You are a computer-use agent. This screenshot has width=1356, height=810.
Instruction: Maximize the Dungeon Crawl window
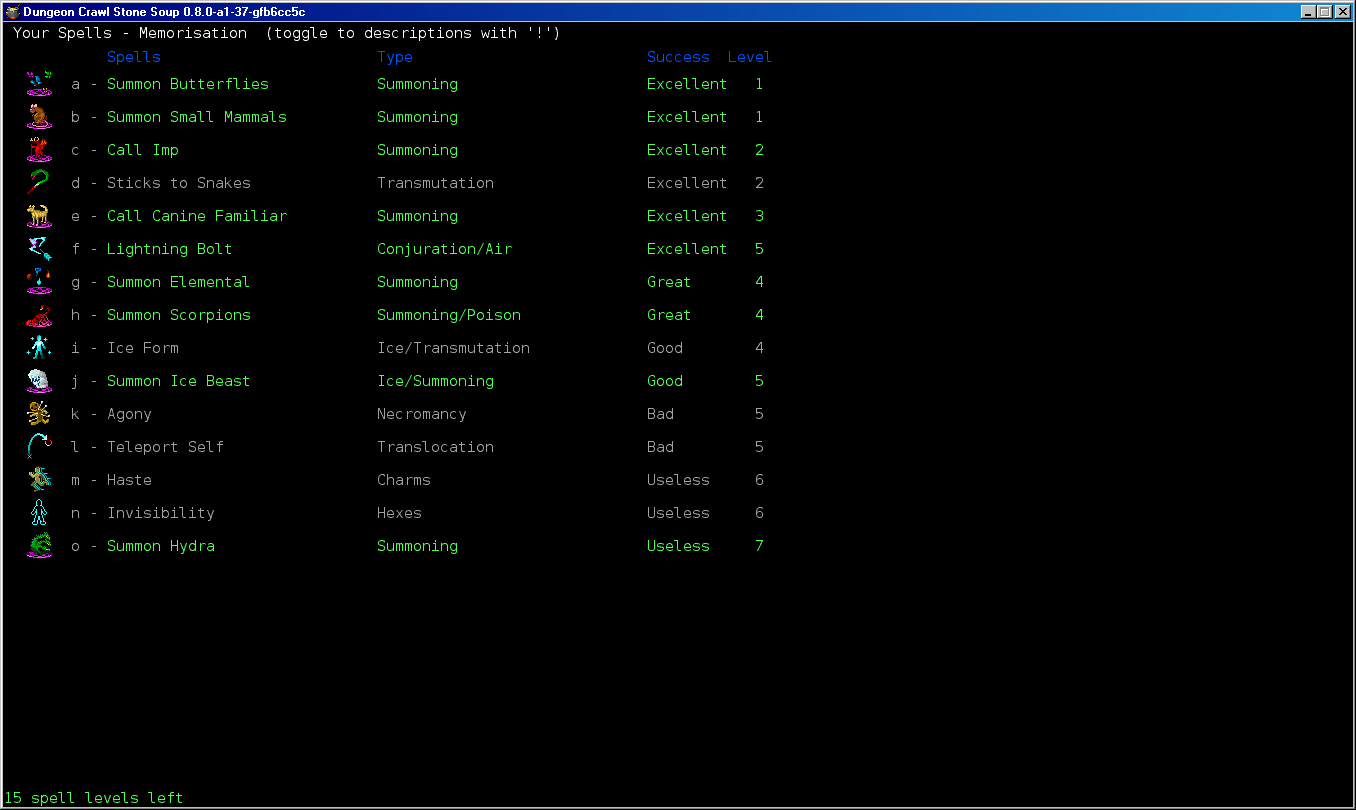(x=1325, y=12)
